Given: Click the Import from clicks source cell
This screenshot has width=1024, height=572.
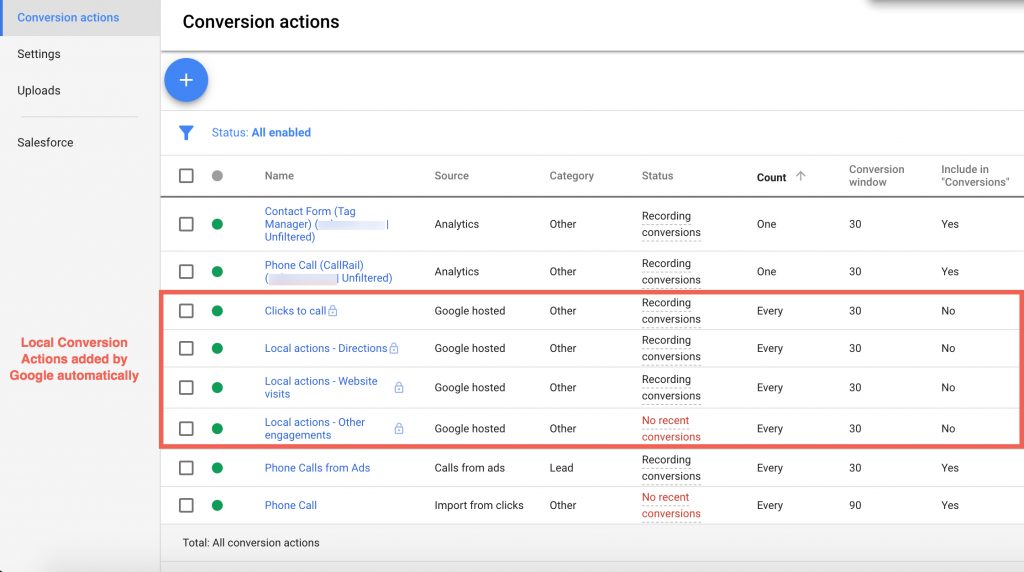Looking at the screenshot, I should (479, 505).
